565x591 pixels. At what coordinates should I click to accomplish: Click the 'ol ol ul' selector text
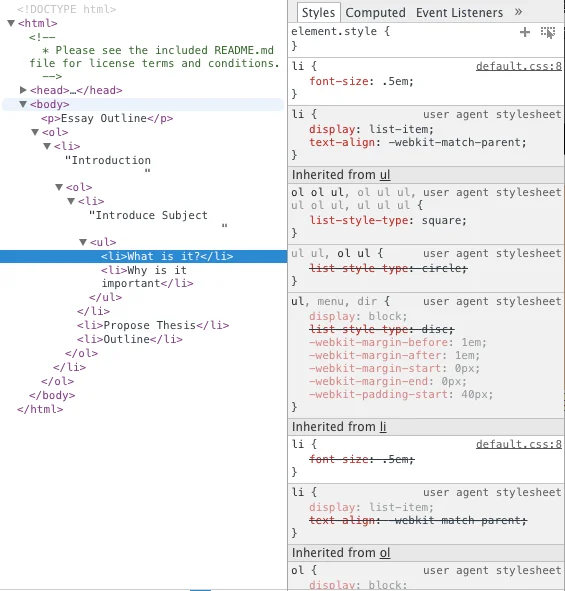317,193
